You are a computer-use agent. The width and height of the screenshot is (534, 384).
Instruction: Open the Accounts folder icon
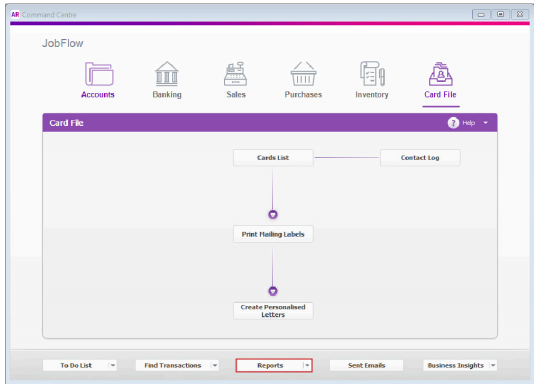99,74
